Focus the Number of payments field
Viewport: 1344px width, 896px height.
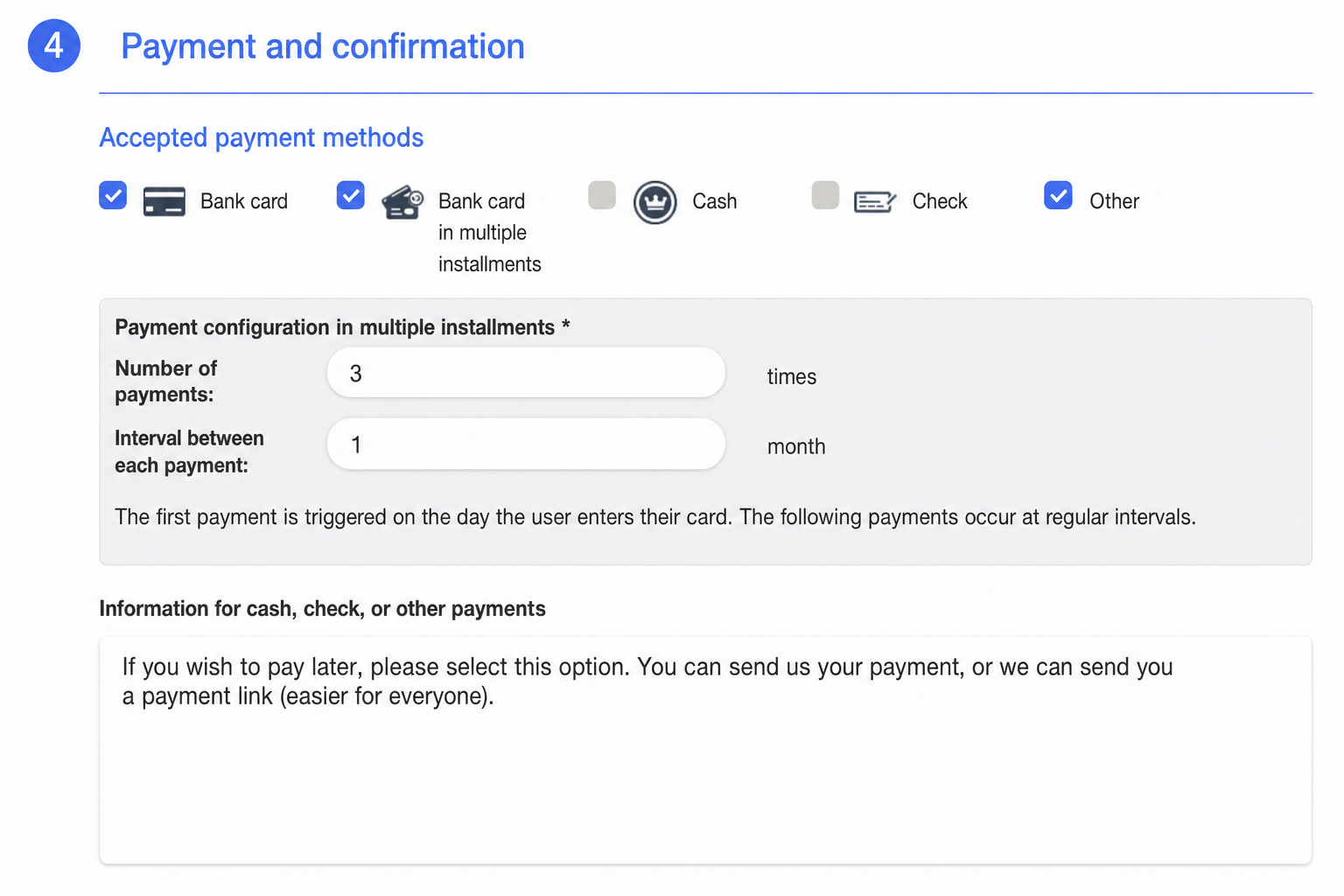[526, 373]
